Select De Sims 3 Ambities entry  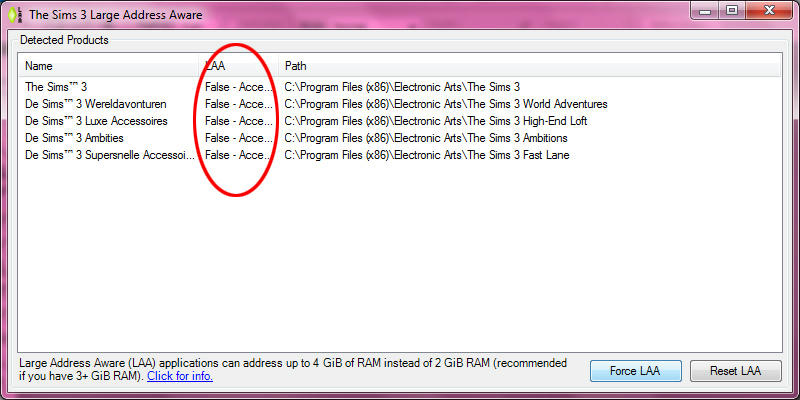tap(74, 138)
